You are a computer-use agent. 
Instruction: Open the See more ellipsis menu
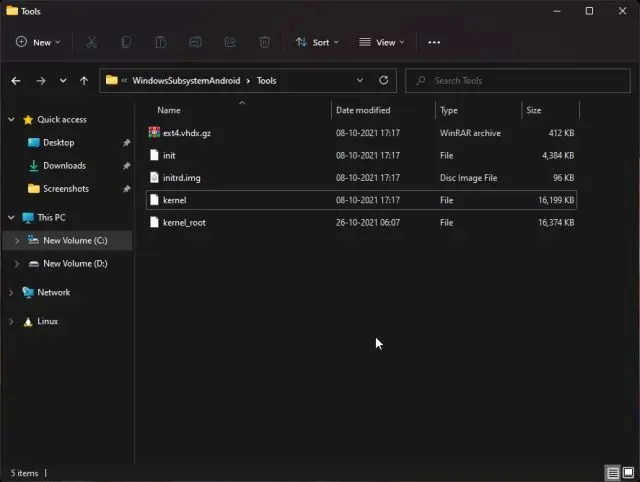(433, 42)
